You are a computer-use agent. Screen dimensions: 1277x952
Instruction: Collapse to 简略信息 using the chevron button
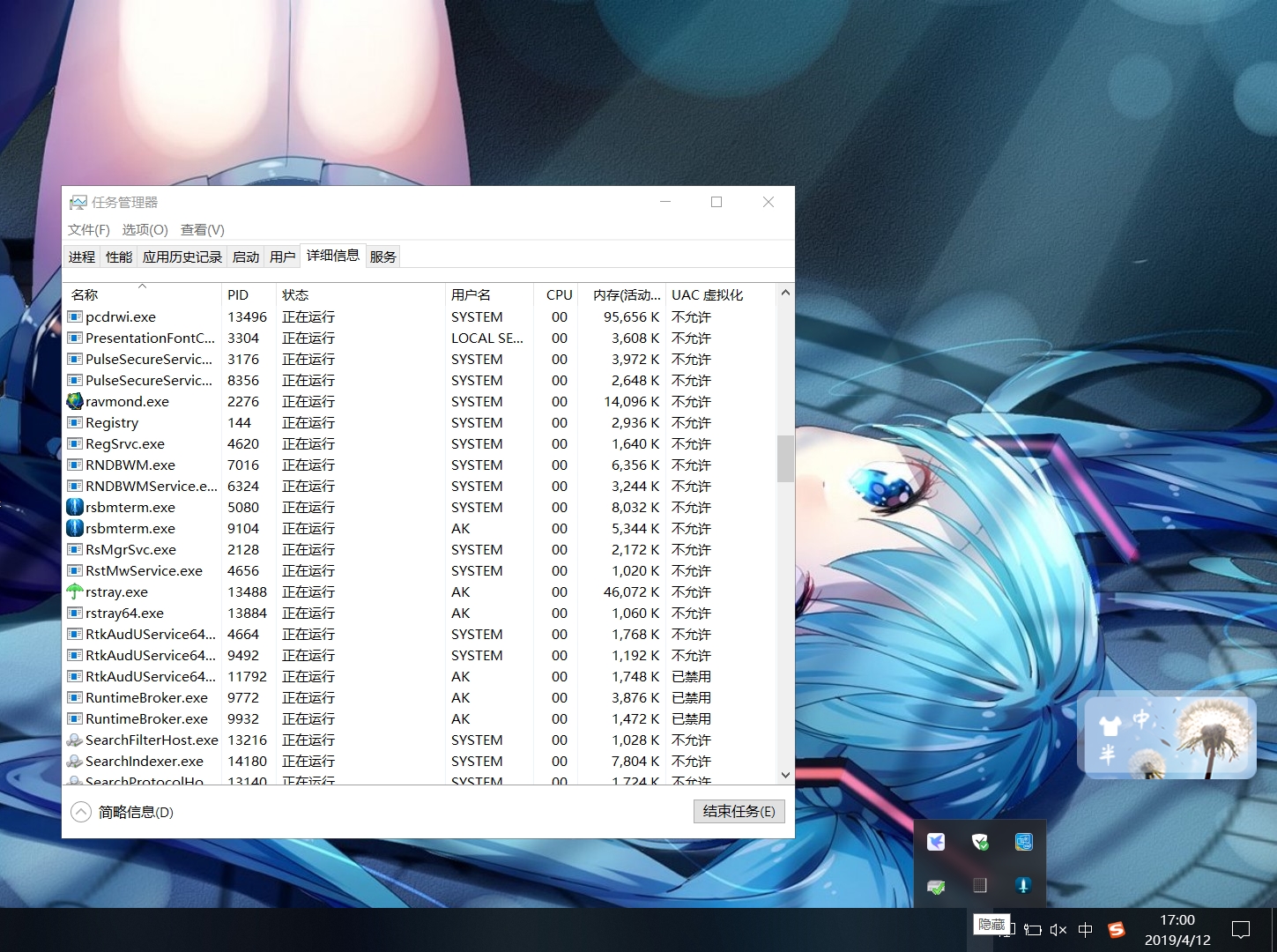coord(81,812)
